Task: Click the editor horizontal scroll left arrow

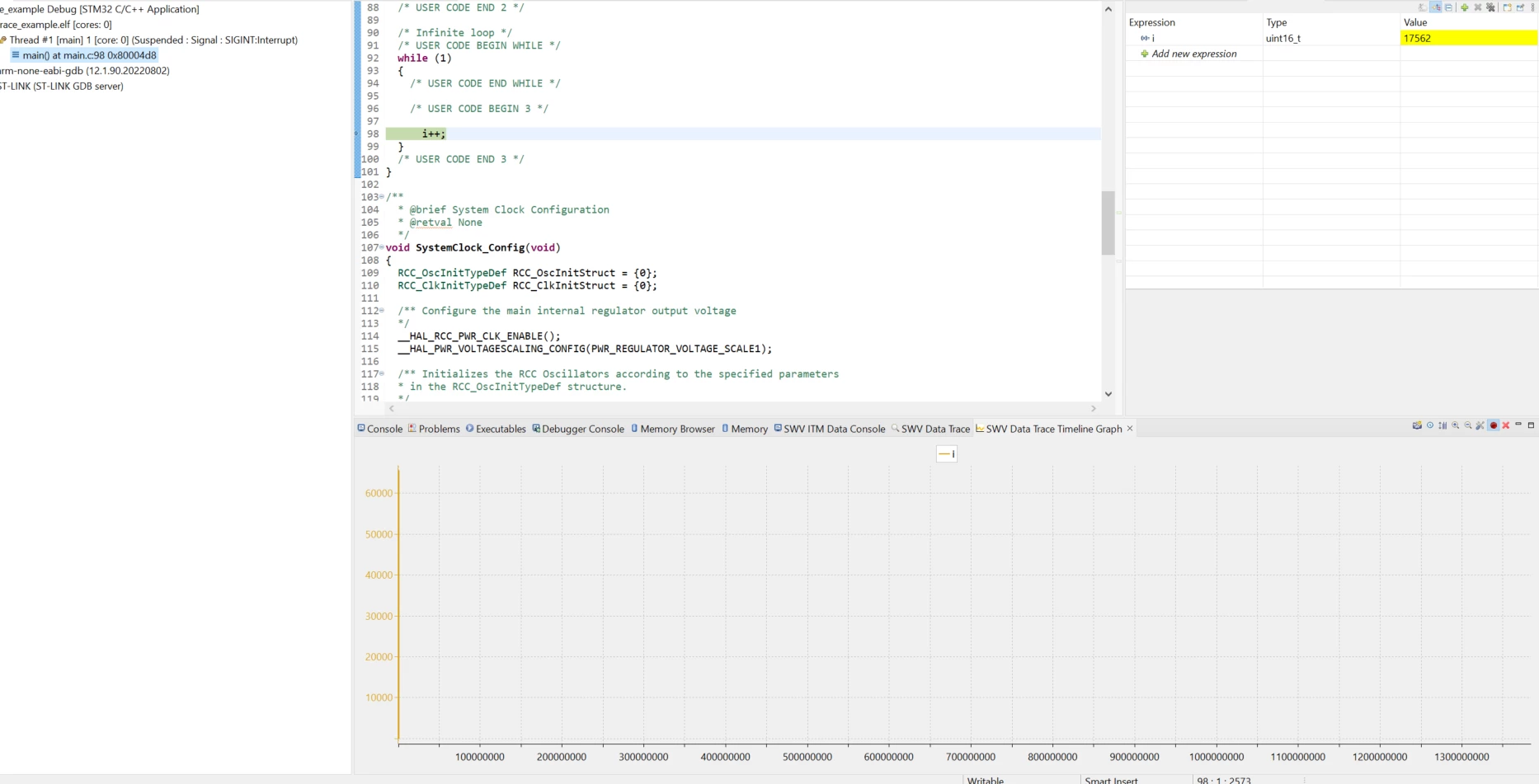Action: [392, 408]
